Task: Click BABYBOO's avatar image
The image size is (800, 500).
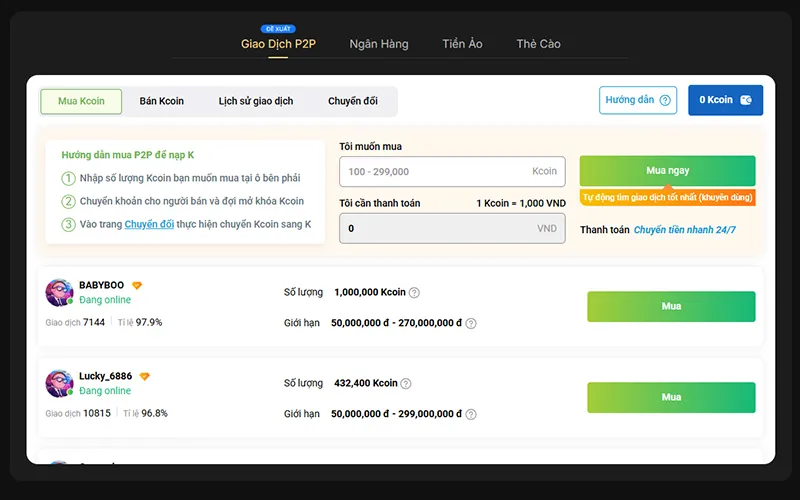Action: pyautogui.click(x=59, y=292)
